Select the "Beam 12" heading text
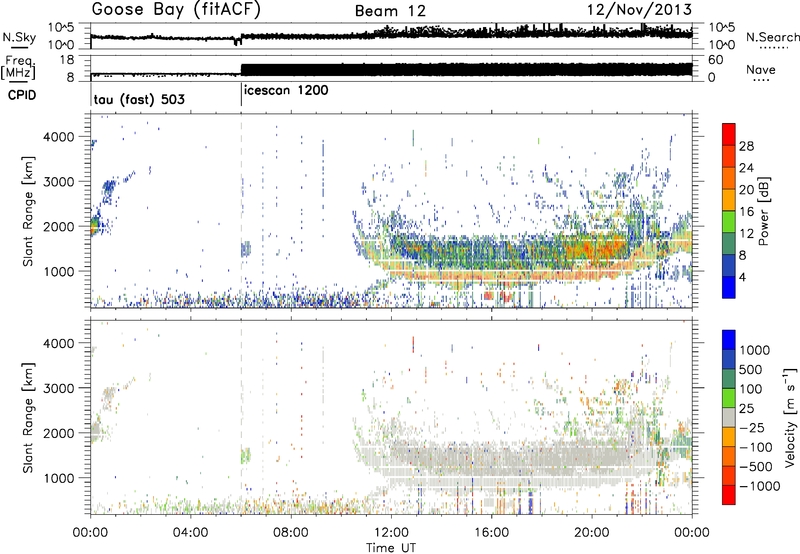Screen dimensions: 800x554 pyautogui.click(x=390, y=11)
